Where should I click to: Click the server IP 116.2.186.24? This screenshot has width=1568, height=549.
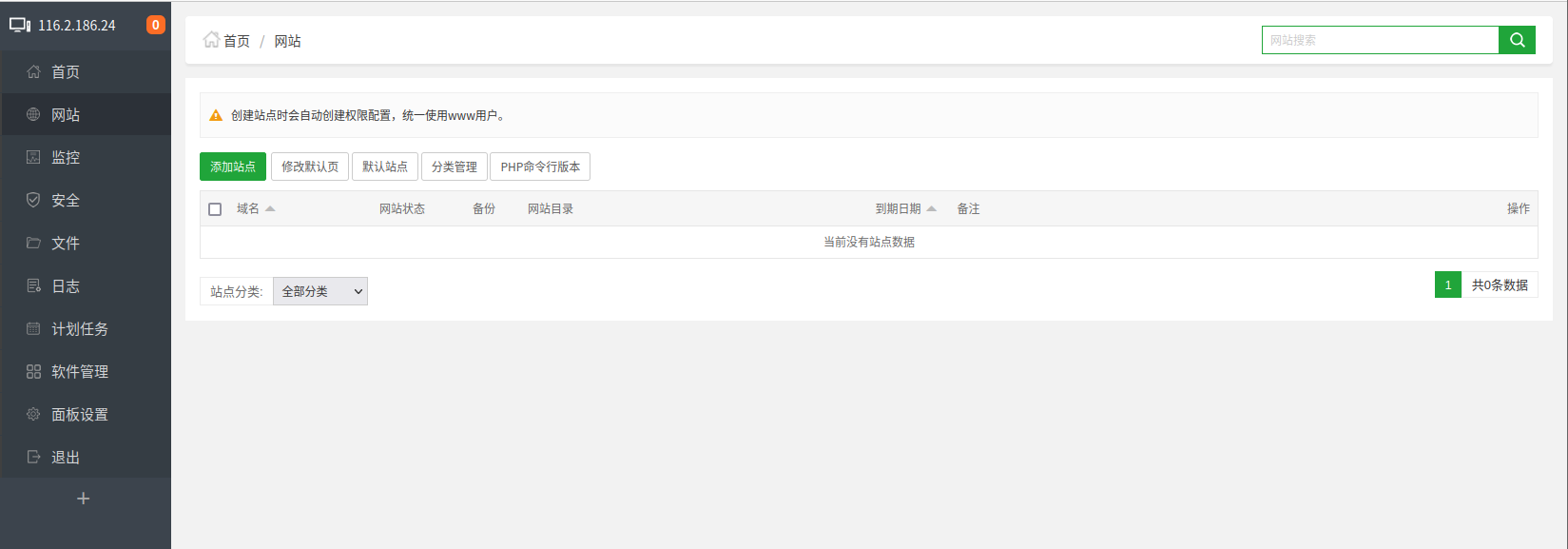click(77, 26)
